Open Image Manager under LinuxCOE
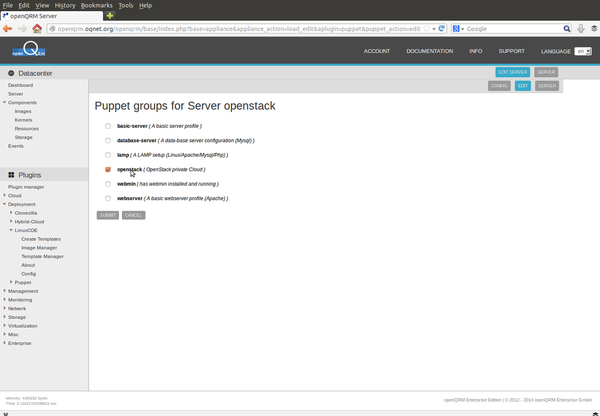This screenshot has width=600, height=416. pos(39,248)
